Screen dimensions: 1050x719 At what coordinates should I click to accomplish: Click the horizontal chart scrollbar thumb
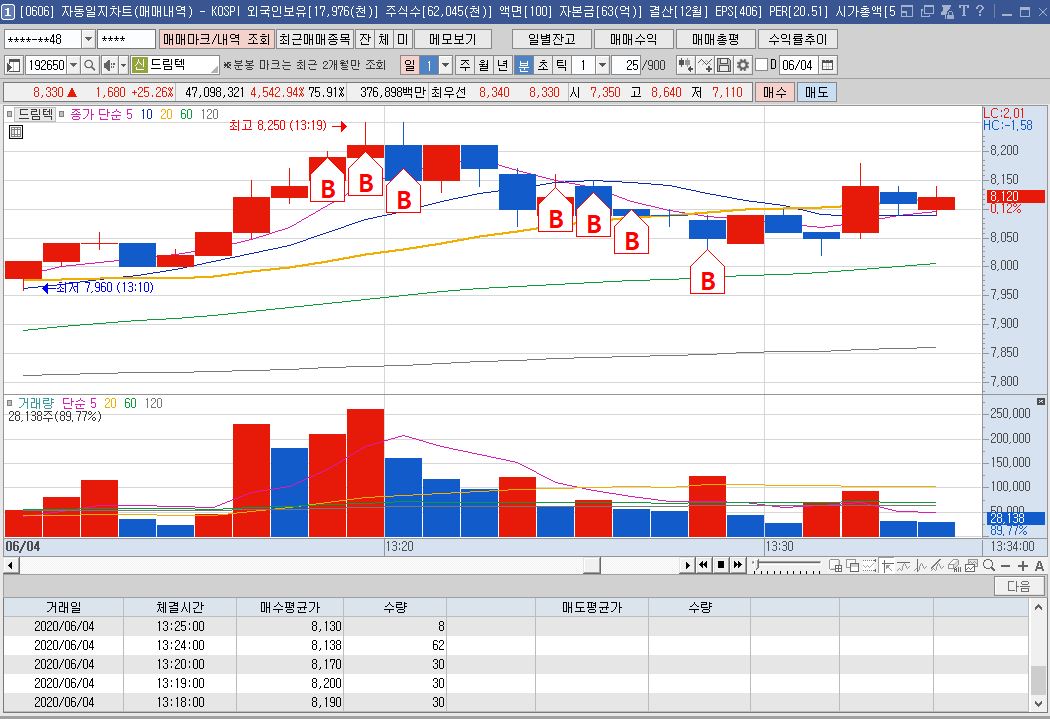click(592, 566)
